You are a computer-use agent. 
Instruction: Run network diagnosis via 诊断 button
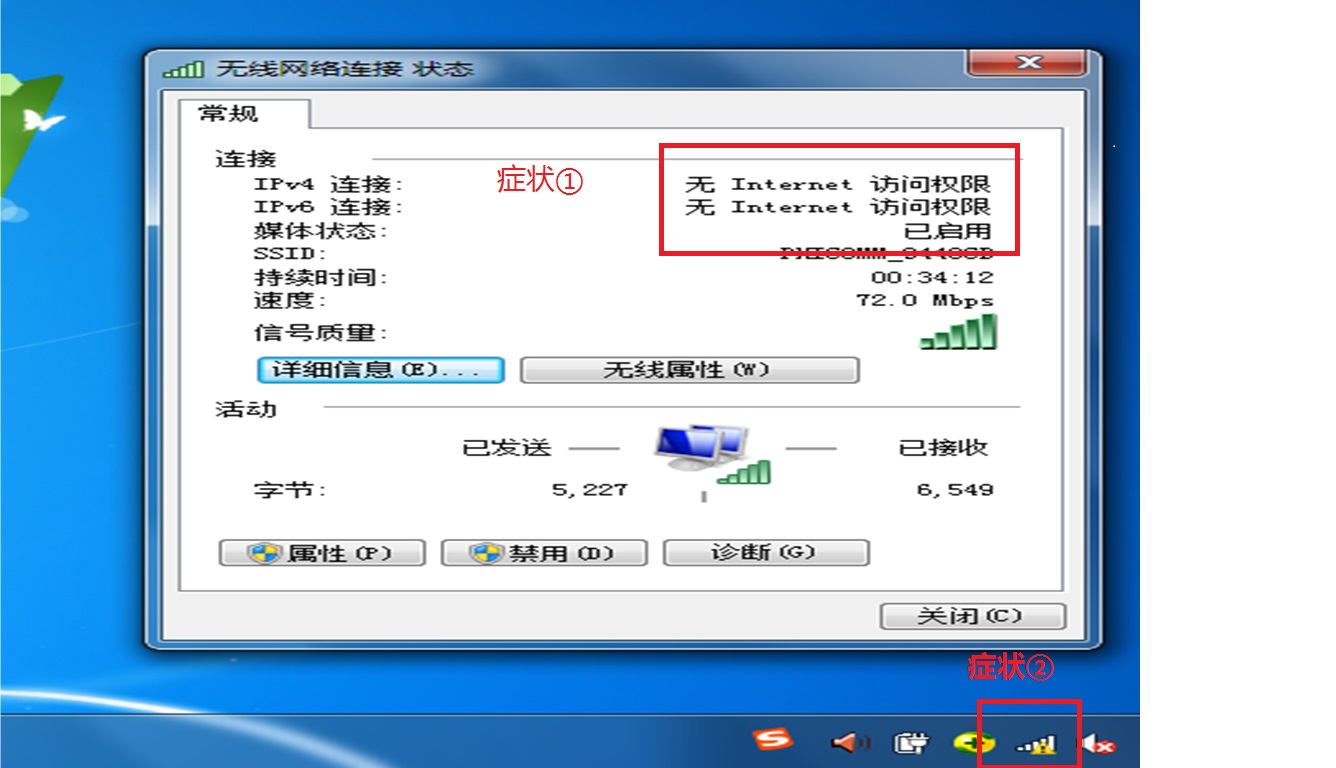point(764,551)
